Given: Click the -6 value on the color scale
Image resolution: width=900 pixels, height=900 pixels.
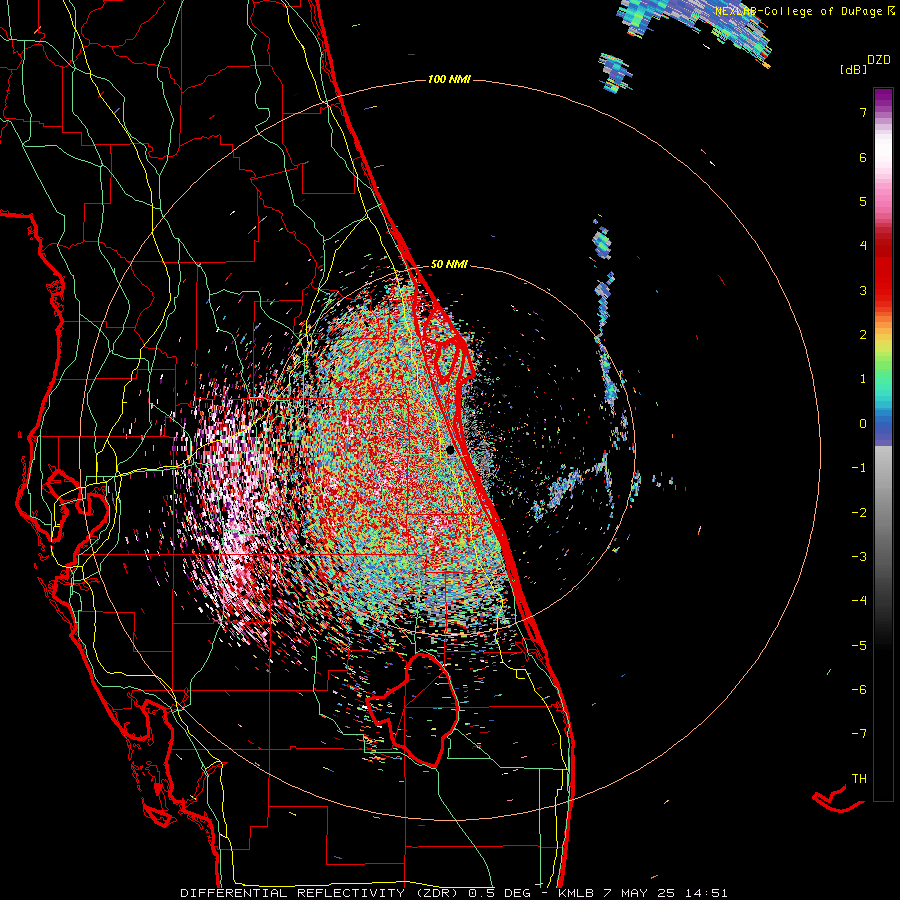Looking at the screenshot, I should [859, 690].
